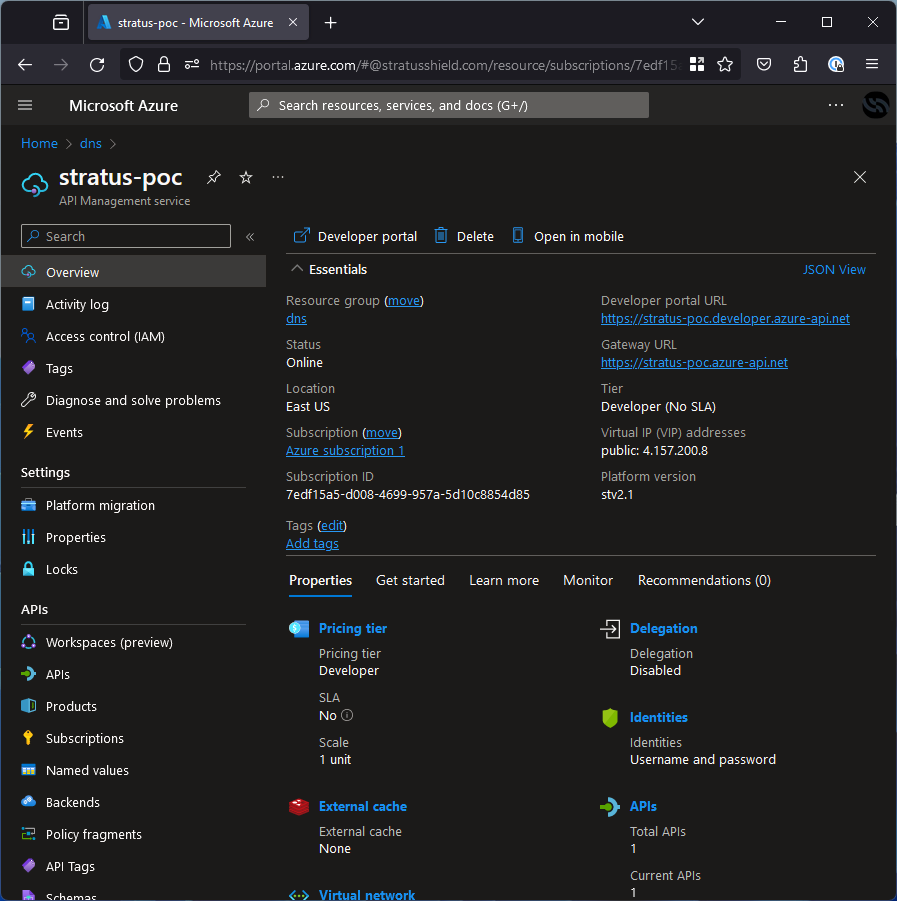The image size is (897, 901).
Task: Open the account avatar menu
Action: tap(876, 105)
